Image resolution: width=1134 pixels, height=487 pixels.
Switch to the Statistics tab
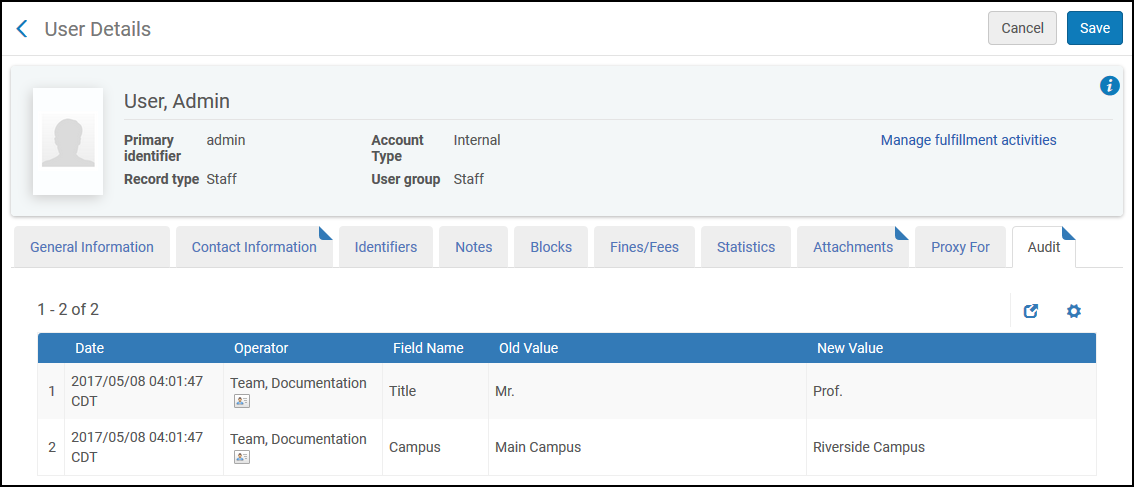pos(746,247)
